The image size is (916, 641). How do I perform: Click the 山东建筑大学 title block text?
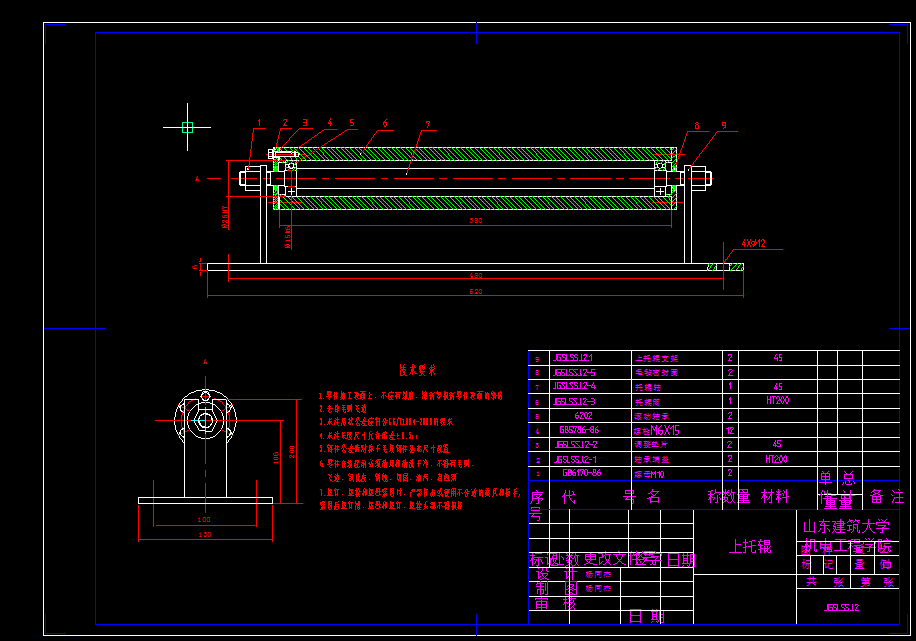[846, 526]
